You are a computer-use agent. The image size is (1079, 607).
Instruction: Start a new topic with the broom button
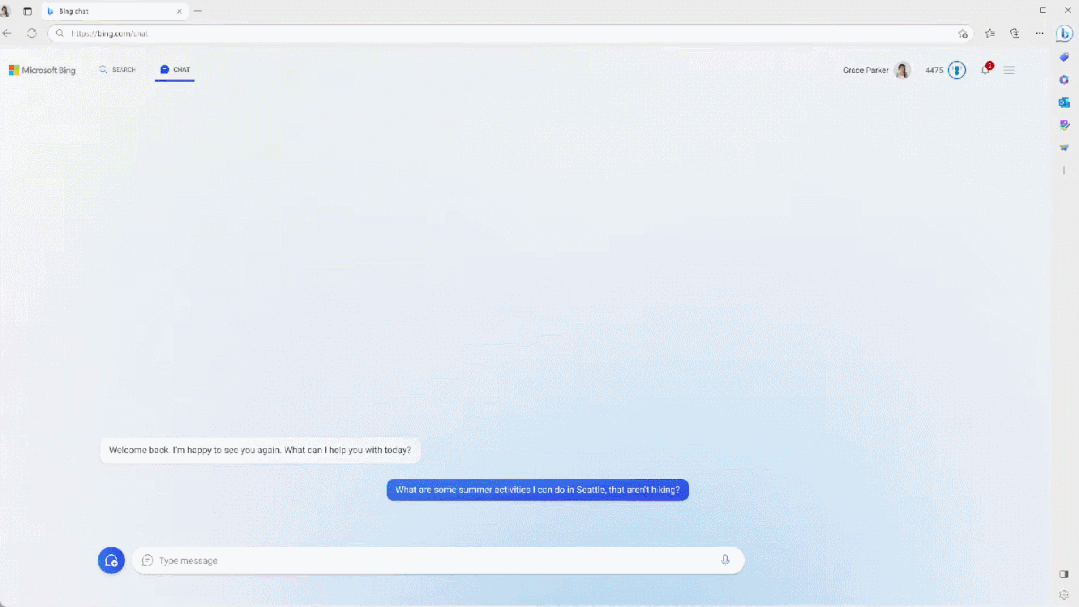111,561
